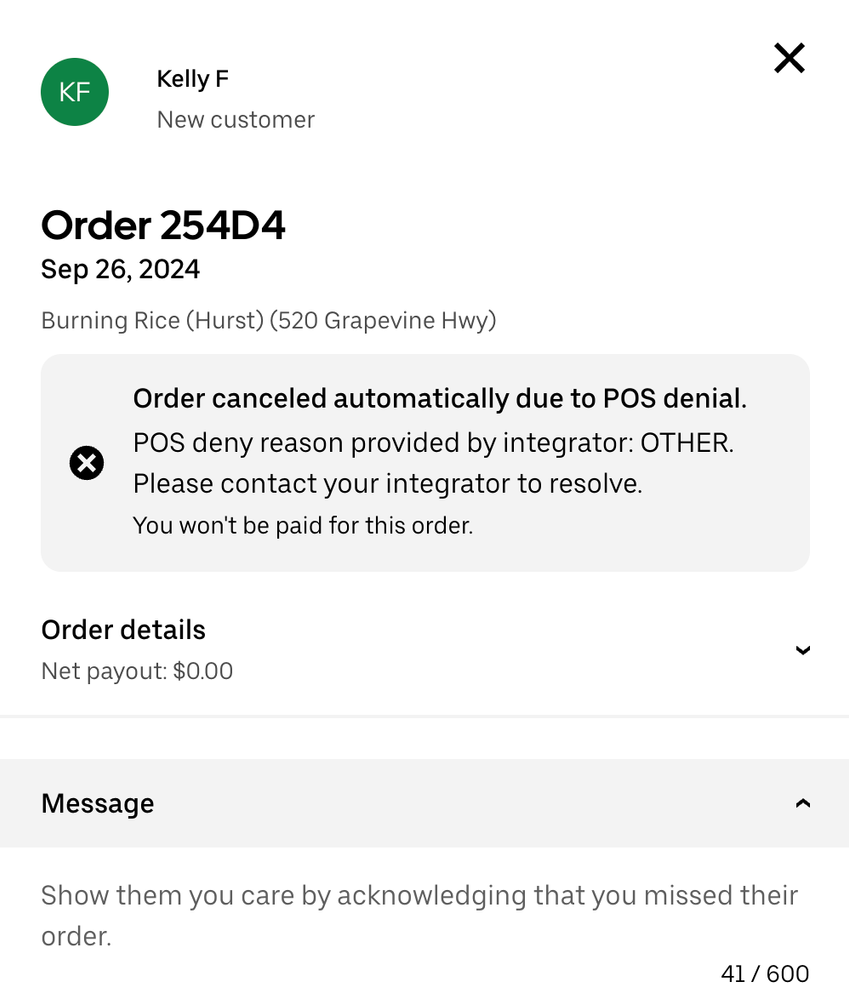The width and height of the screenshot is (849, 999).
Task: Click the 'You won't be paid' note
Action: tap(302, 525)
